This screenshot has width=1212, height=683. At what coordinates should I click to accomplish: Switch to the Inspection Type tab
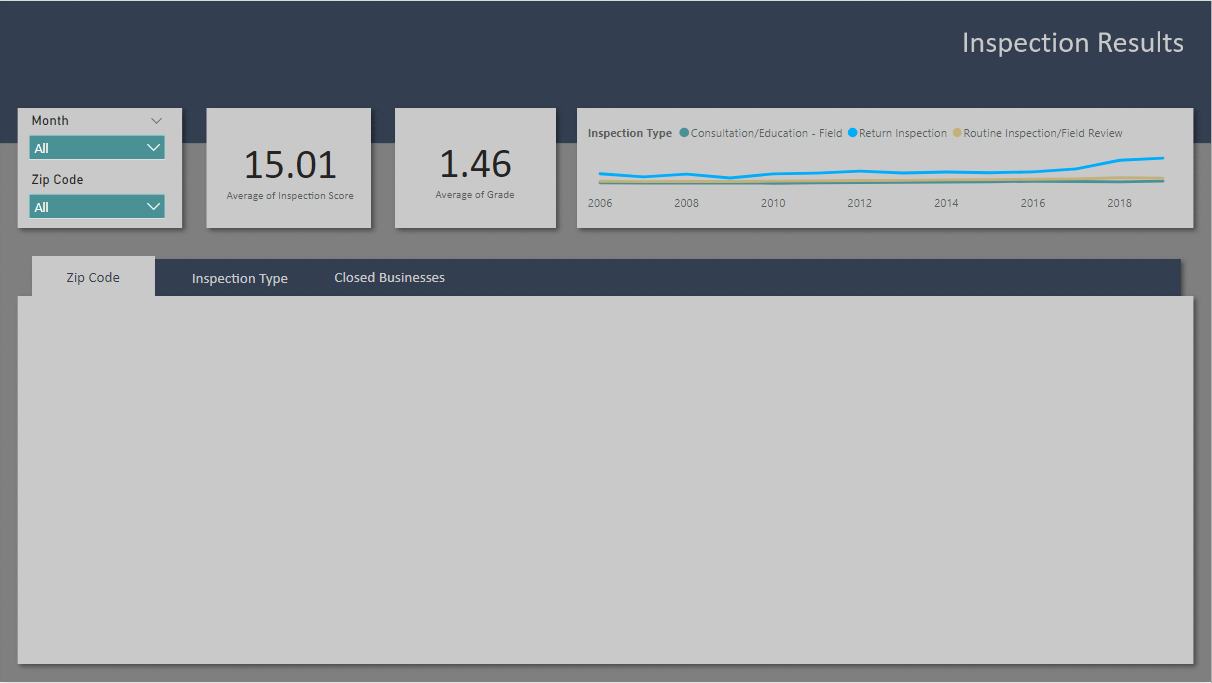pyautogui.click(x=240, y=277)
